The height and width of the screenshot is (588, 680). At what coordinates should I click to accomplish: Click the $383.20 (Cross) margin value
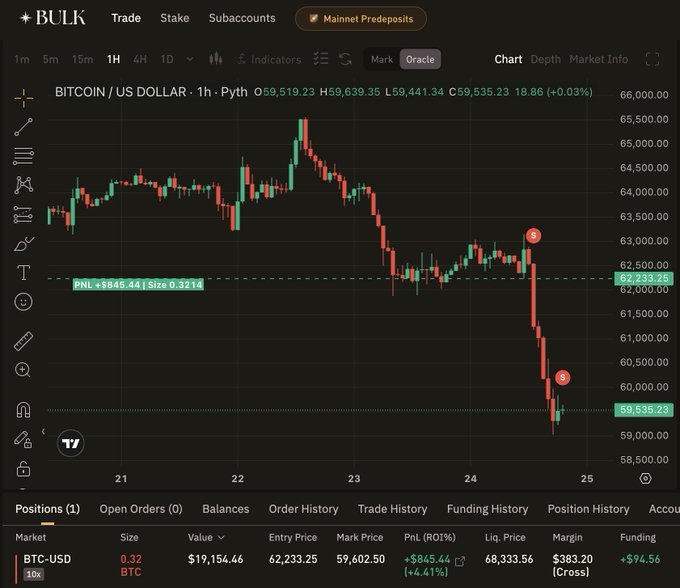coord(572,565)
